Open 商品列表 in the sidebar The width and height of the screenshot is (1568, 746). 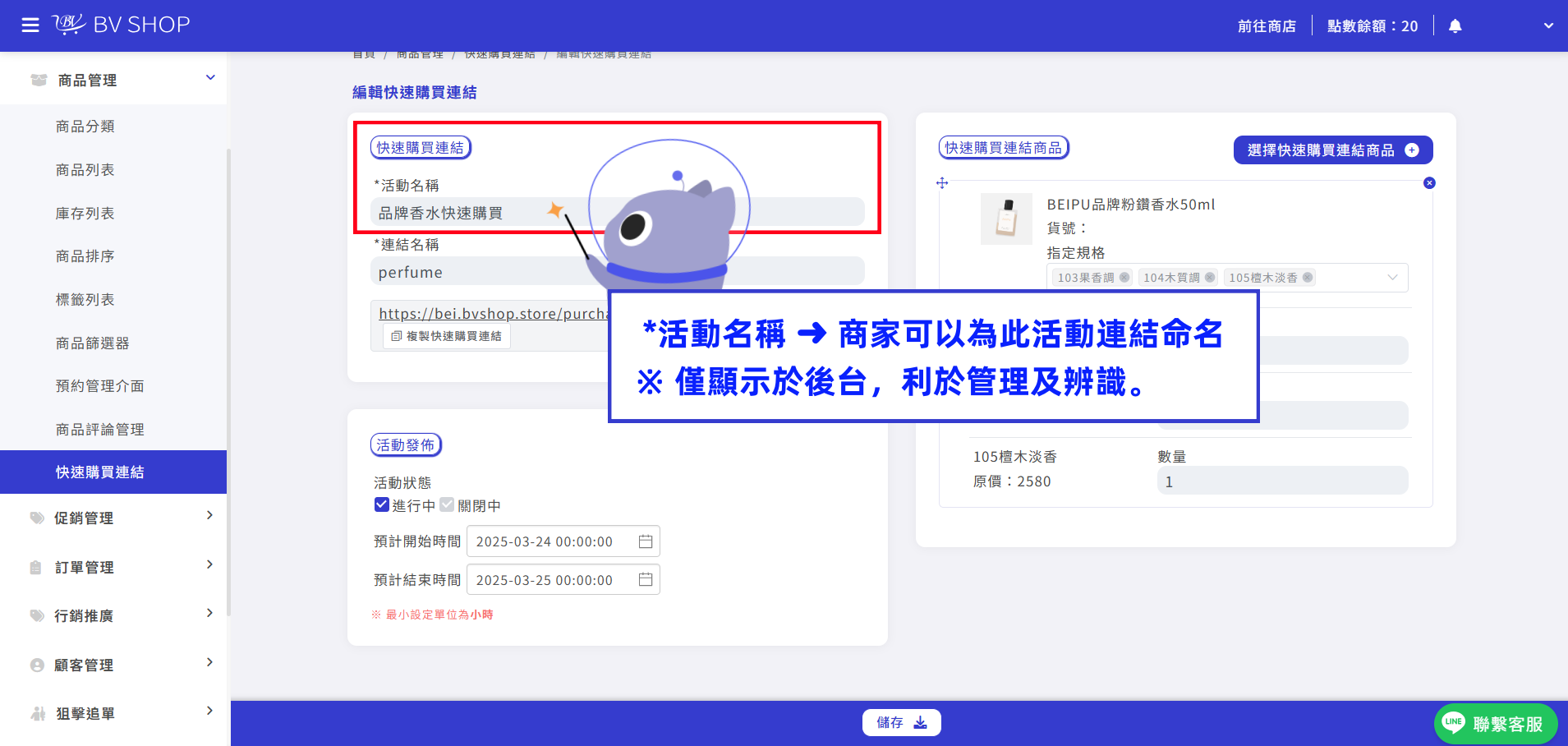pos(85,170)
